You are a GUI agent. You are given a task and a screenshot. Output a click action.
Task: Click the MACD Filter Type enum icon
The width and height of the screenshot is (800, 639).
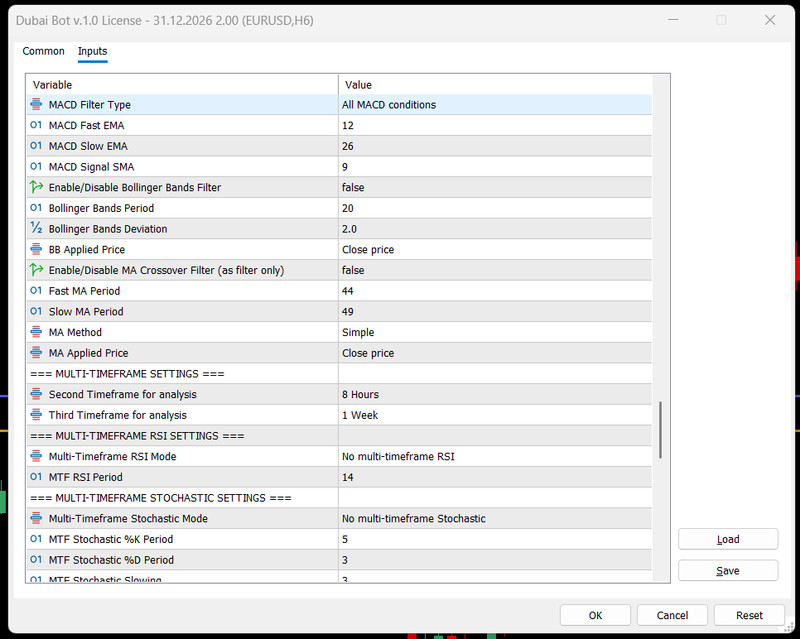pos(36,105)
